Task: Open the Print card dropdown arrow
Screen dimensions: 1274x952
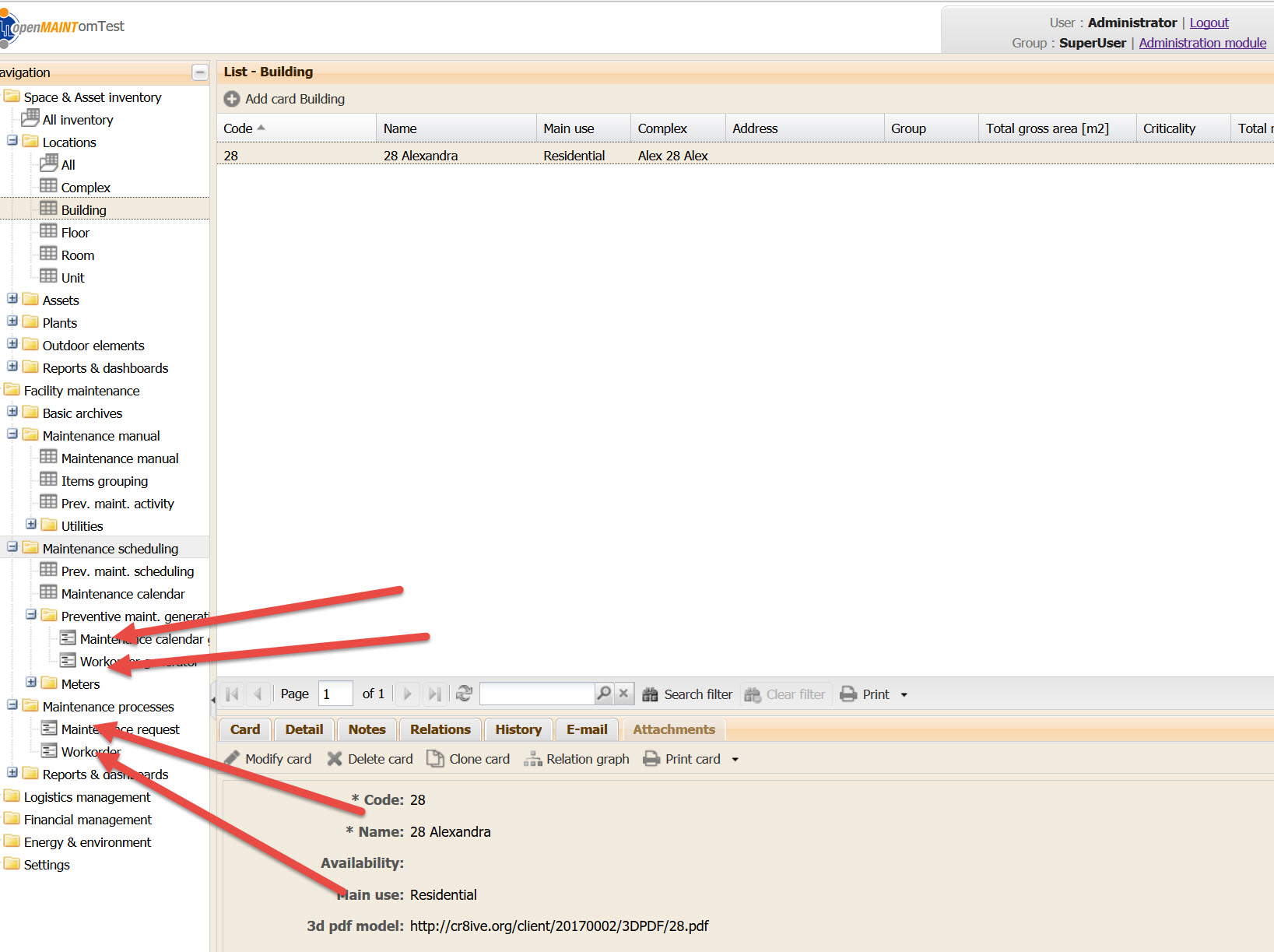Action: pyautogui.click(x=735, y=759)
